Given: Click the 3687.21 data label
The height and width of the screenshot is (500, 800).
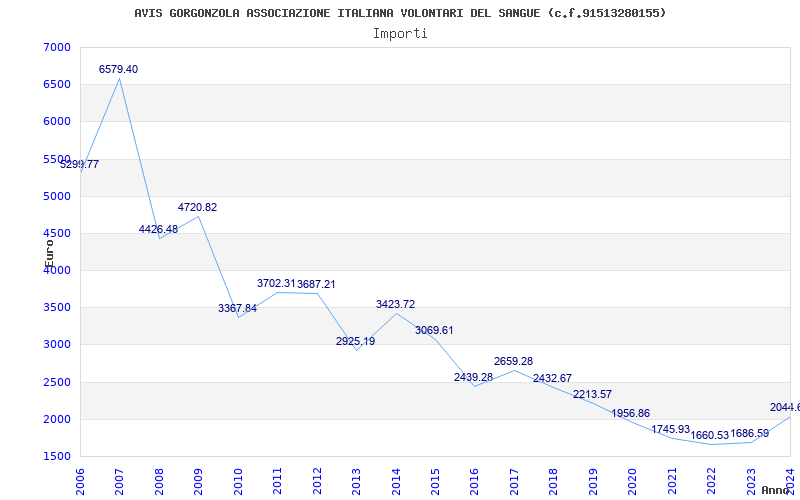Looking at the screenshot, I should [316, 284].
